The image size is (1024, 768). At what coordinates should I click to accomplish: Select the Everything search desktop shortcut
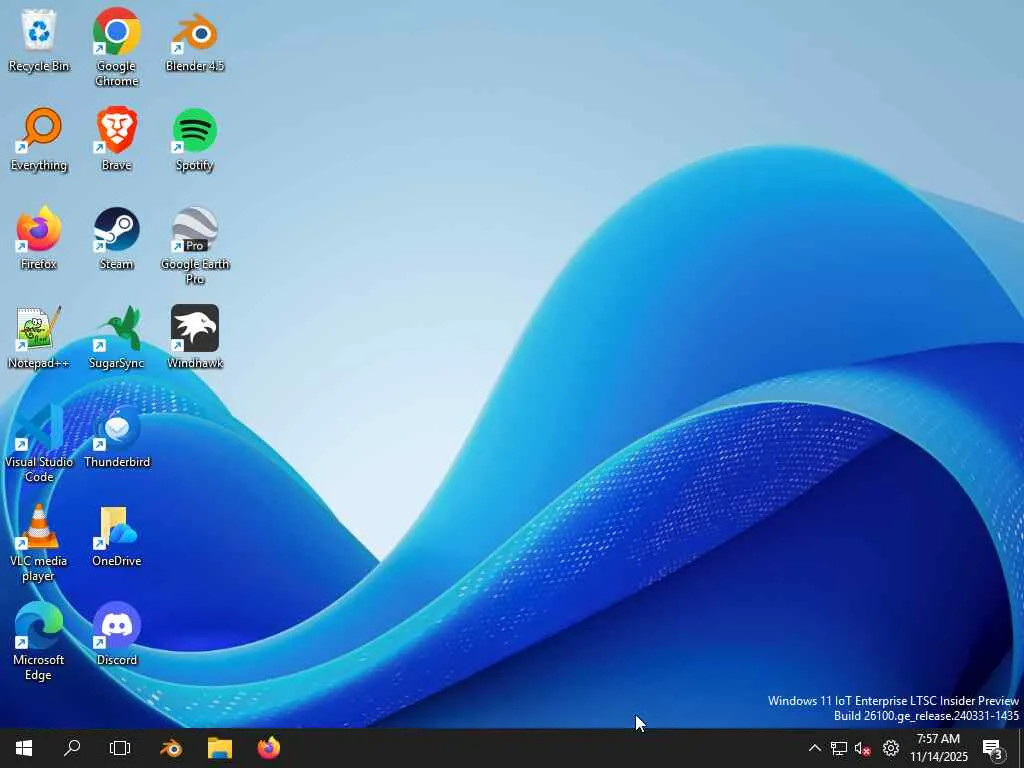[x=39, y=140]
